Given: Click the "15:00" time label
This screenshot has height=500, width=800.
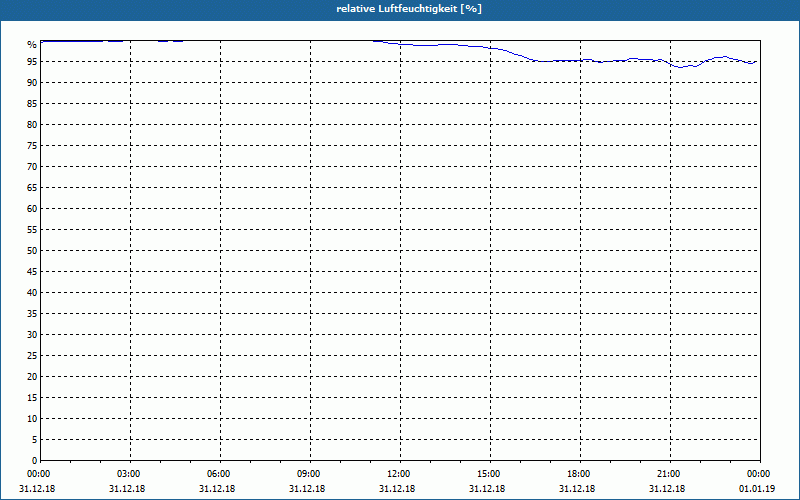Looking at the screenshot, I should [x=491, y=474].
